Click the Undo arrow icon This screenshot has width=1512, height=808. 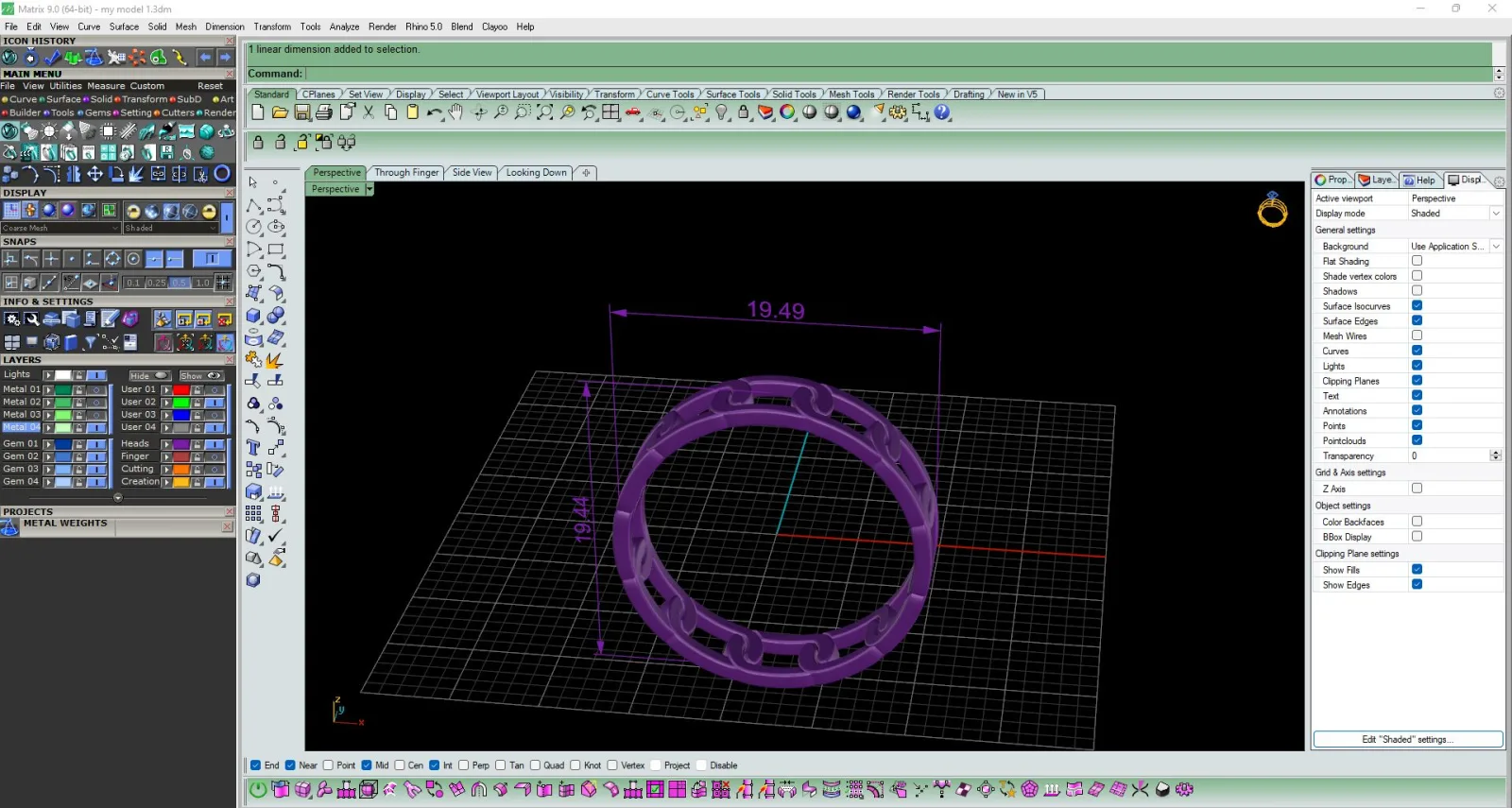click(434, 112)
